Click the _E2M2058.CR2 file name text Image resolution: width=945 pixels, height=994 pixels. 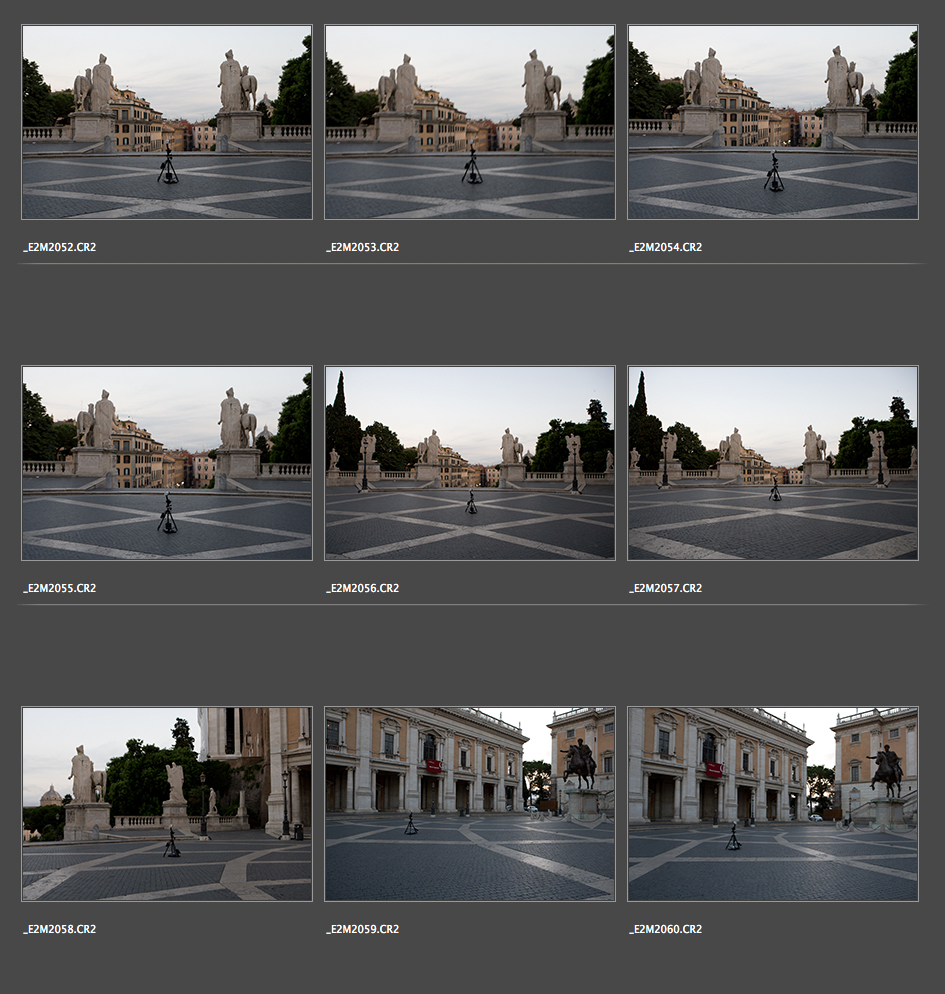pos(60,929)
